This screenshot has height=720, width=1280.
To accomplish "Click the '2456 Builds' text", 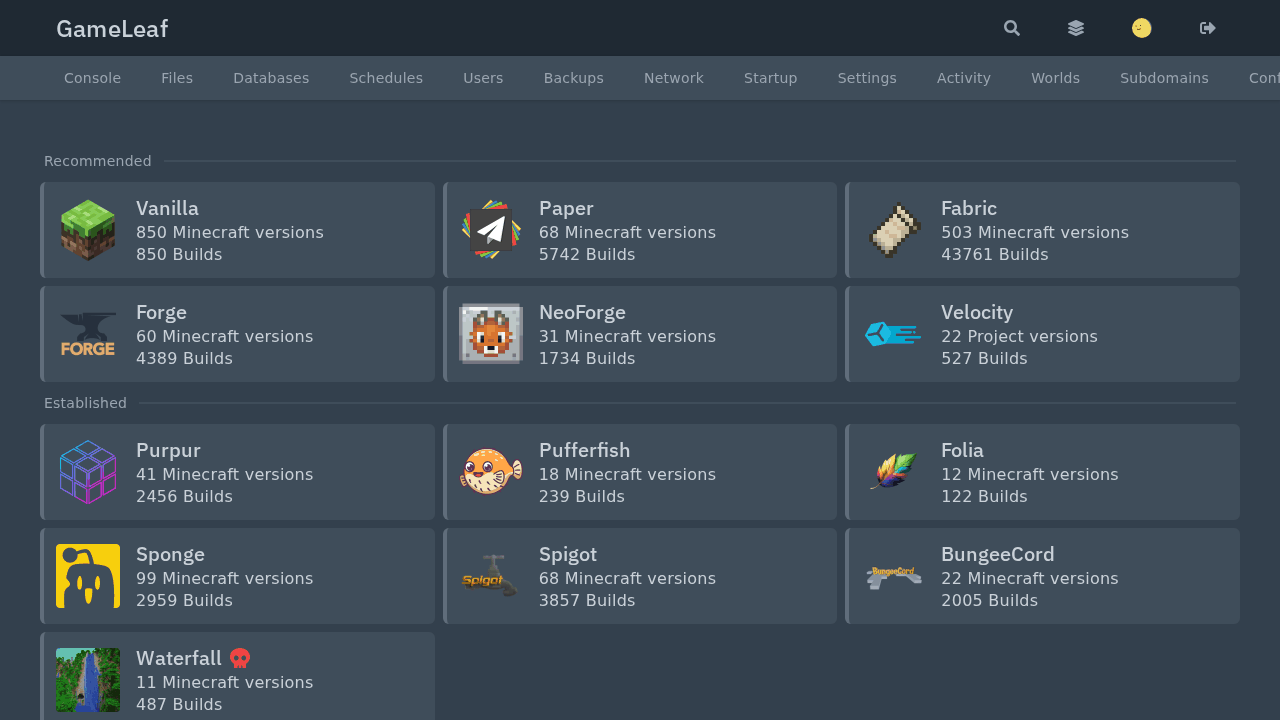I will pos(184,496).
